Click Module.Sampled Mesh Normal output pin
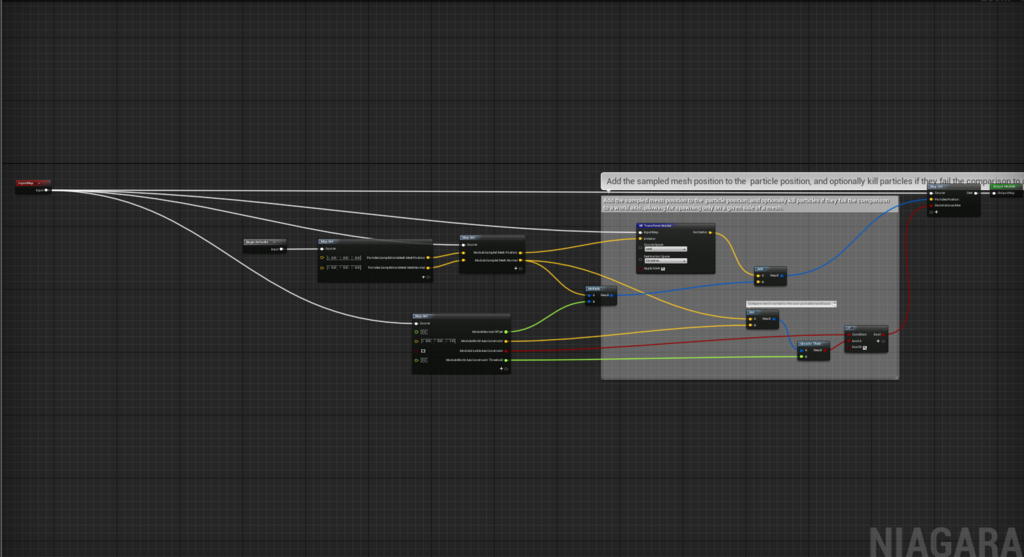The width and height of the screenshot is (1024, 557). pyautogui.click(x=520, y=260)
